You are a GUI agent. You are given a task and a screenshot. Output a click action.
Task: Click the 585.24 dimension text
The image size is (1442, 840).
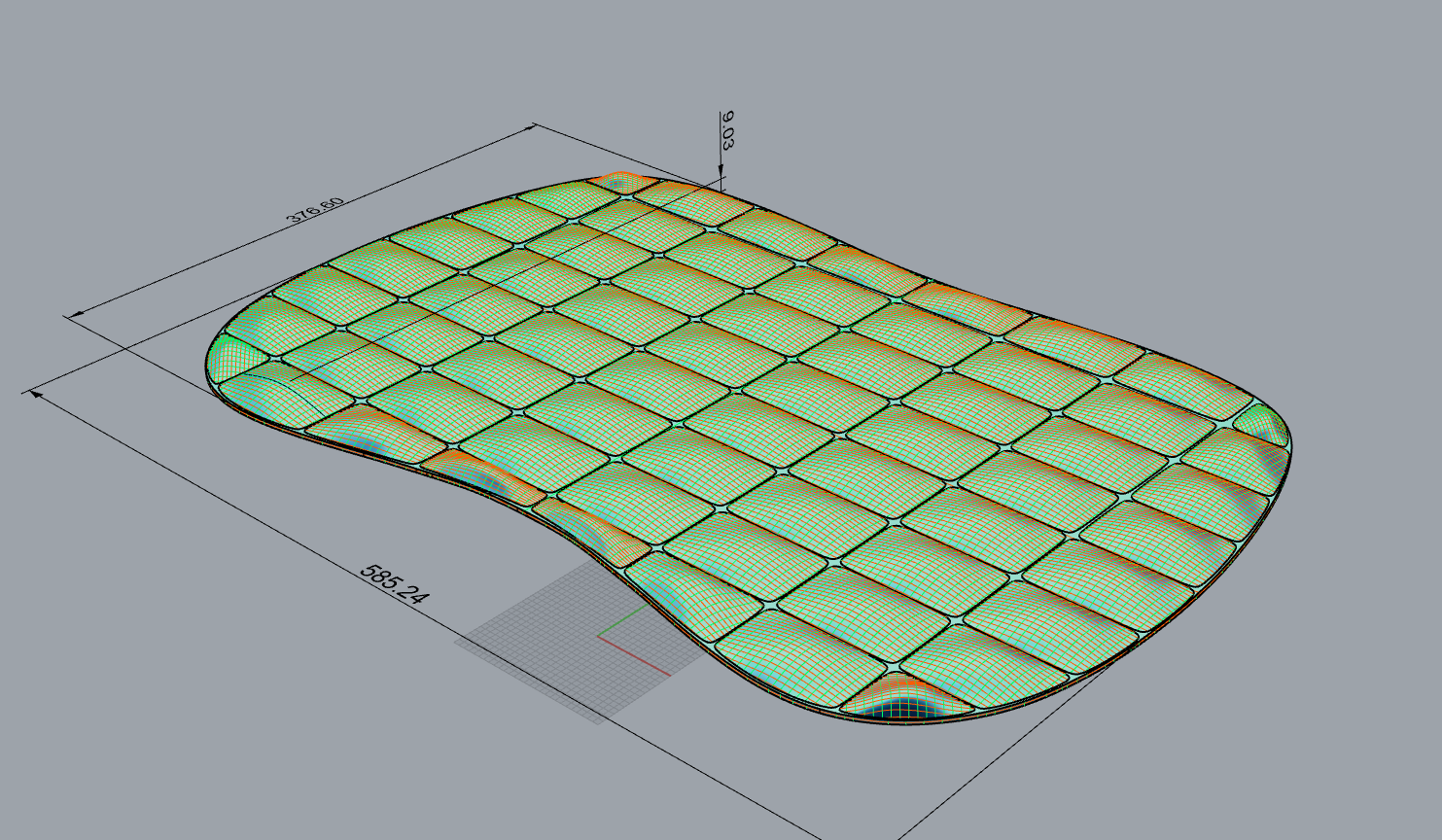[x=393, y=584]
